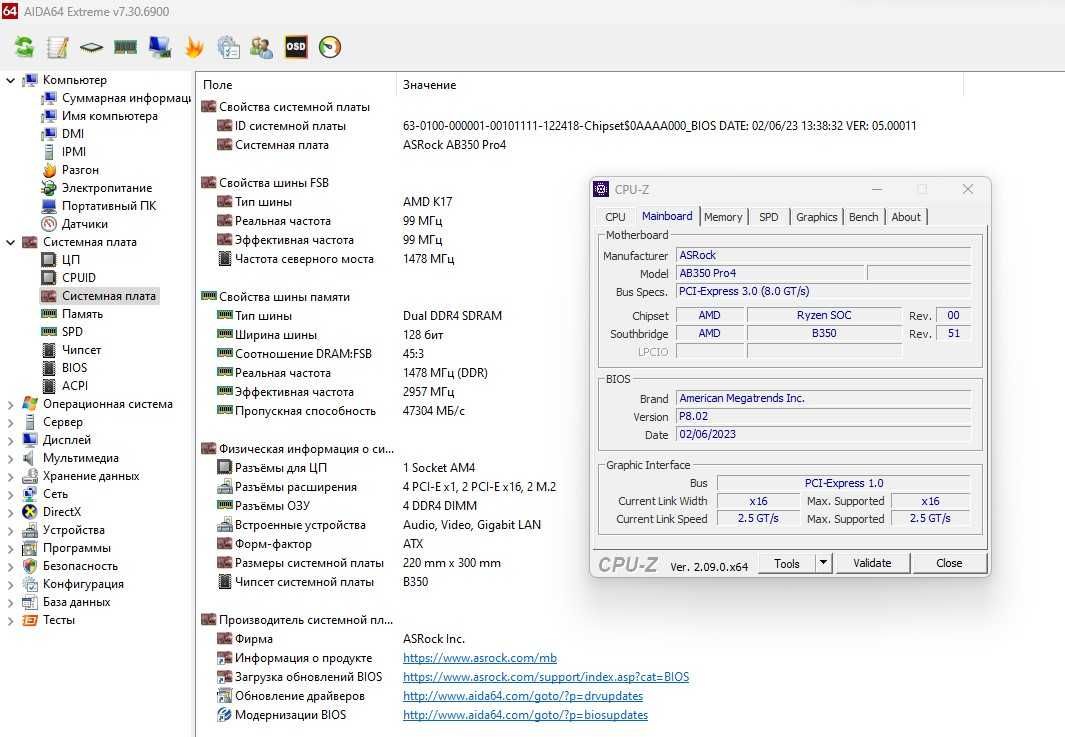1065x737 pixels.
Task: Open the Graphics tab in CPU-Z
Action: (x=816, y=217)
